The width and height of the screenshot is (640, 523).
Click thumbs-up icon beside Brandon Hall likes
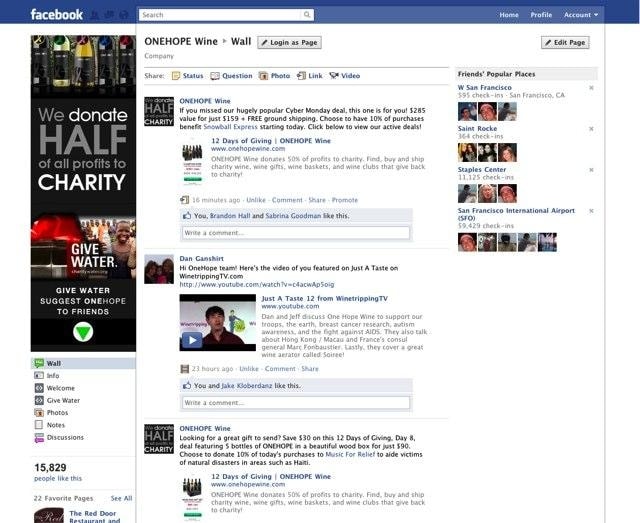coord(187,216)
